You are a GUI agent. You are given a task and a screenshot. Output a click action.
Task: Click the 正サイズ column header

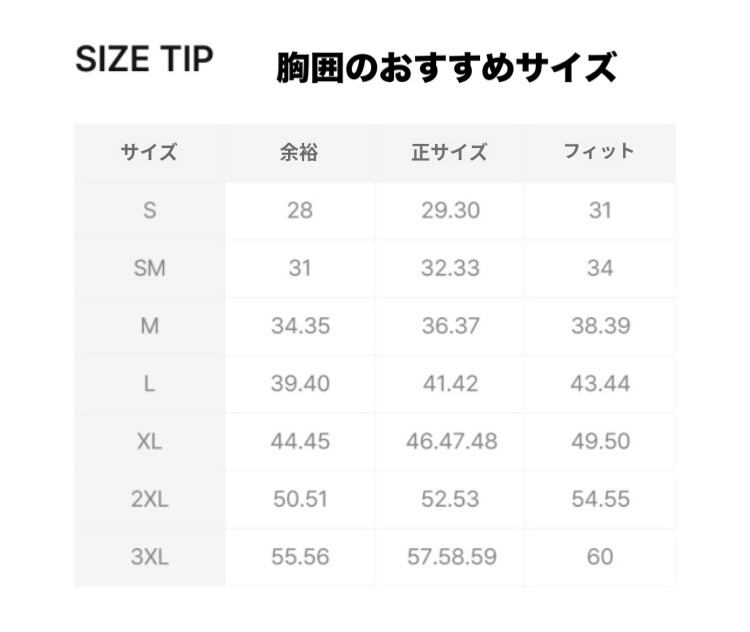point(450,153)
